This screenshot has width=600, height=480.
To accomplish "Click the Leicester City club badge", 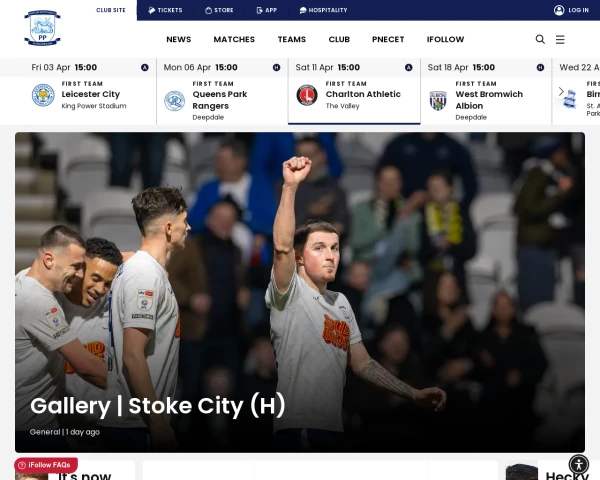I will tap(43, 95).
